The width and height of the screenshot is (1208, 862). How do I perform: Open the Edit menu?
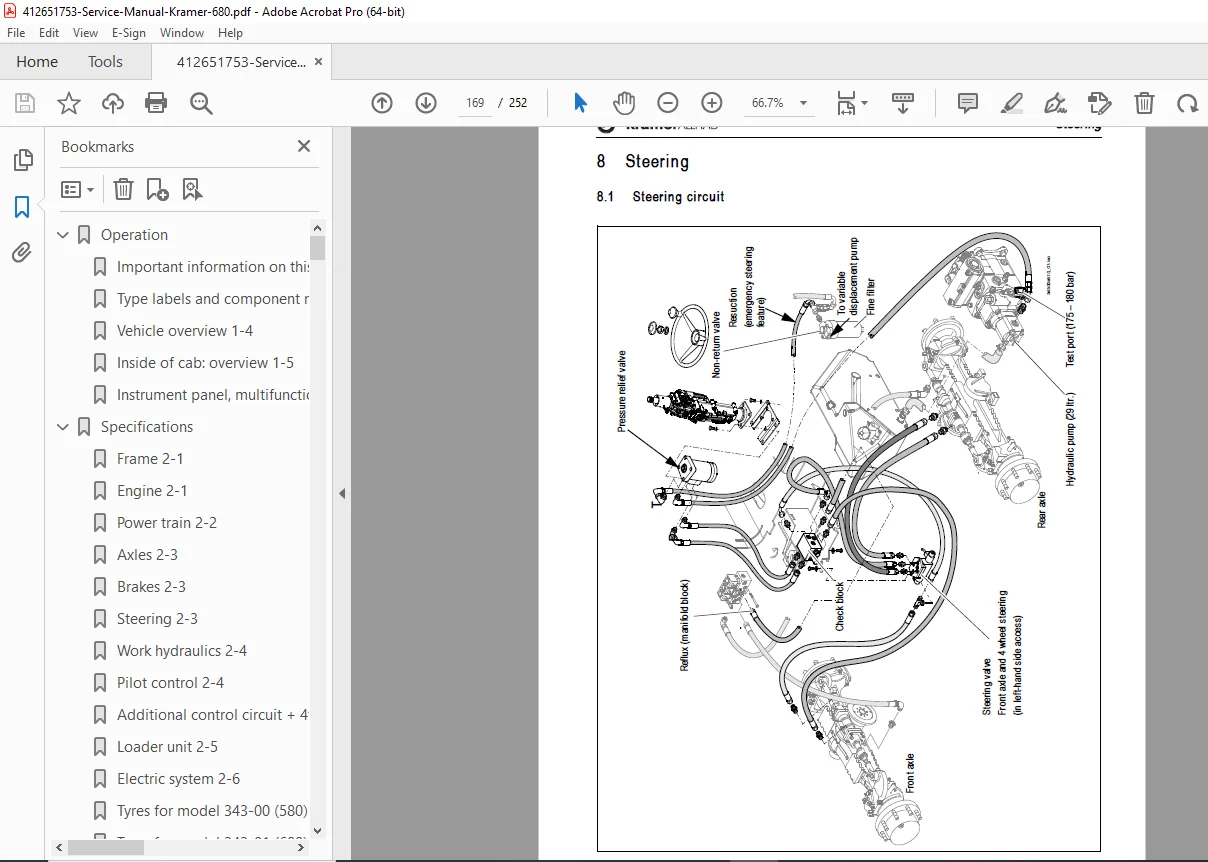point(49,33)
